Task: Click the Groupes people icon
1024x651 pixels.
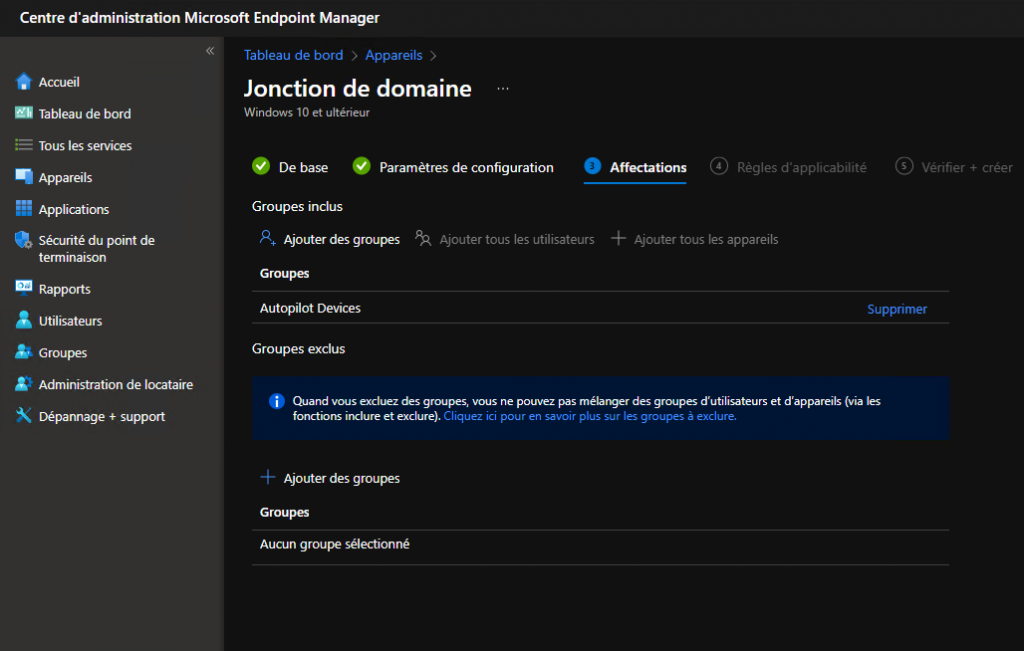Action: click(24, 352)
